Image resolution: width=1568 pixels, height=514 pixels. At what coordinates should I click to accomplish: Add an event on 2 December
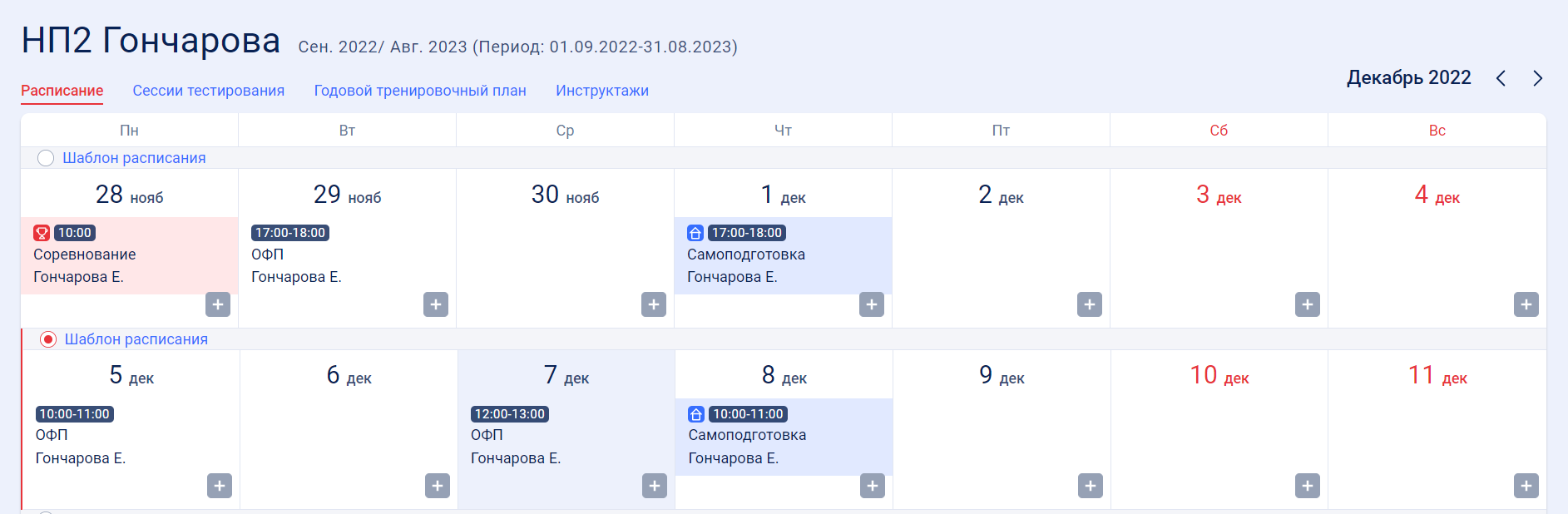1090,304
